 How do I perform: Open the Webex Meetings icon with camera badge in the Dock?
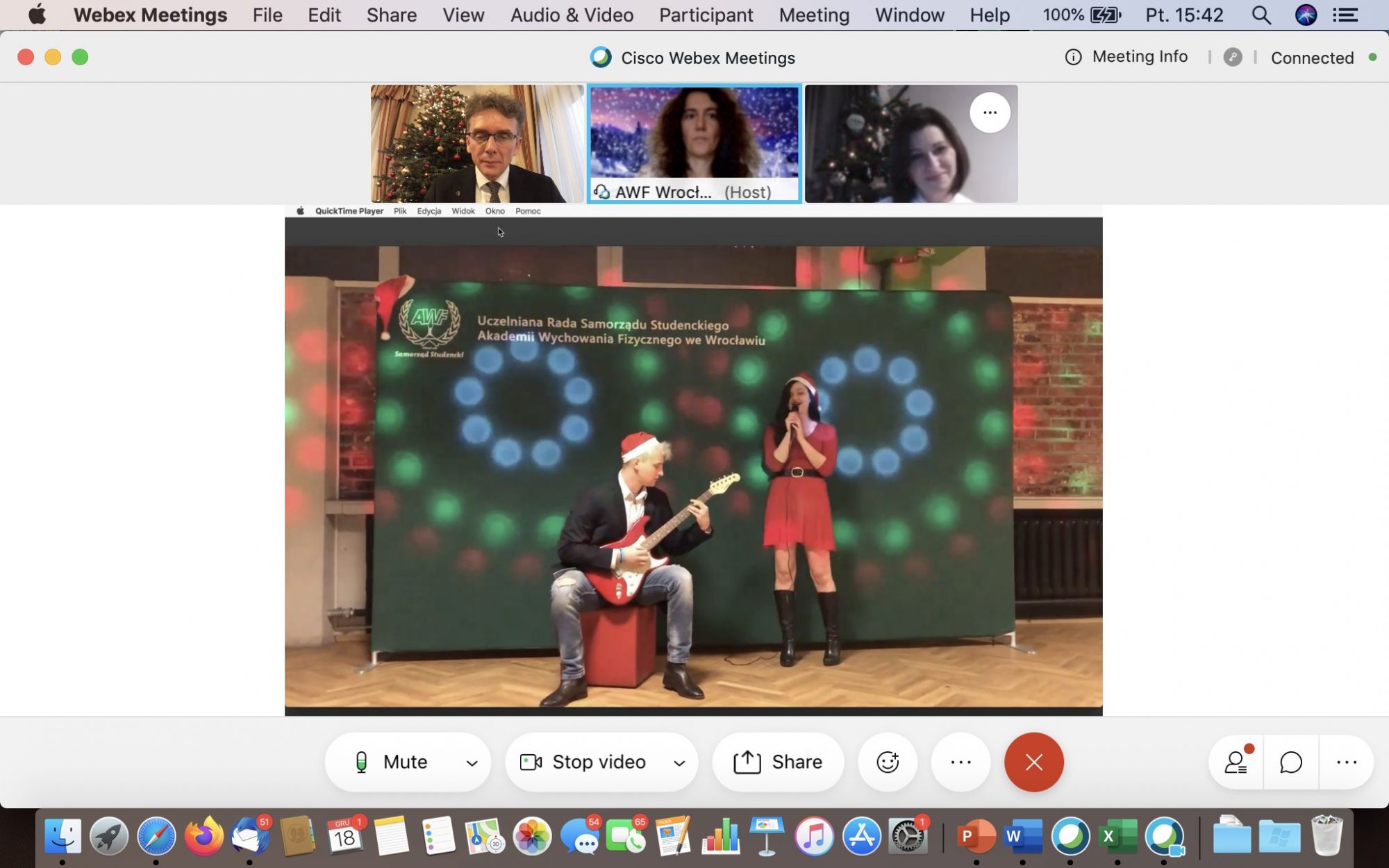point(1165,835)
